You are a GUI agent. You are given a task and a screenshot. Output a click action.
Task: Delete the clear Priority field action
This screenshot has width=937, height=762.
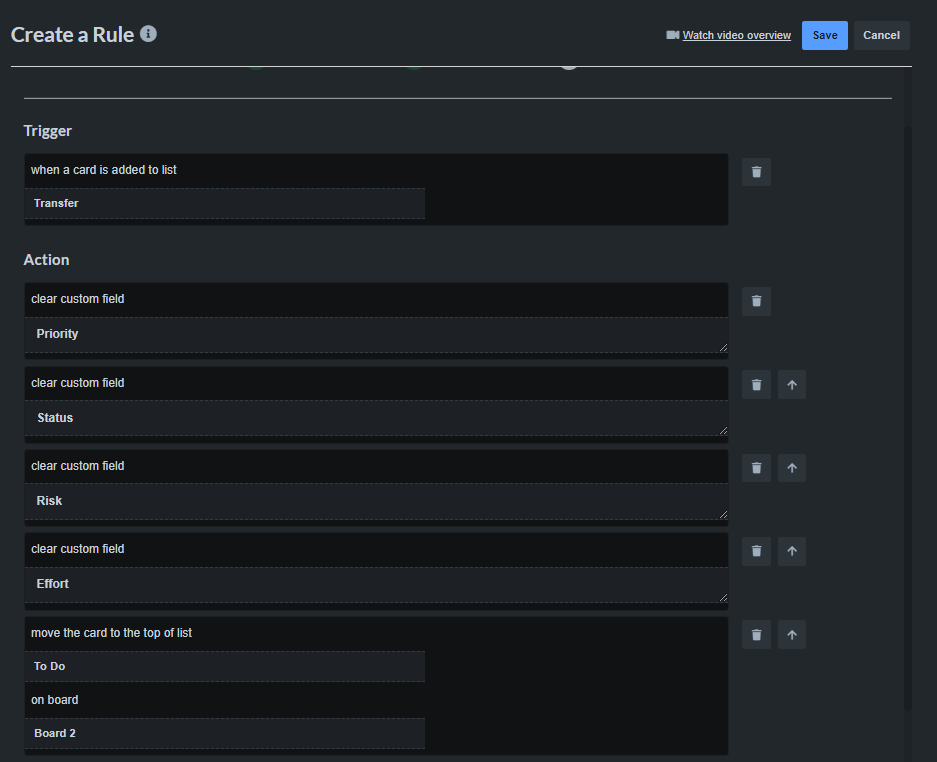756,301
